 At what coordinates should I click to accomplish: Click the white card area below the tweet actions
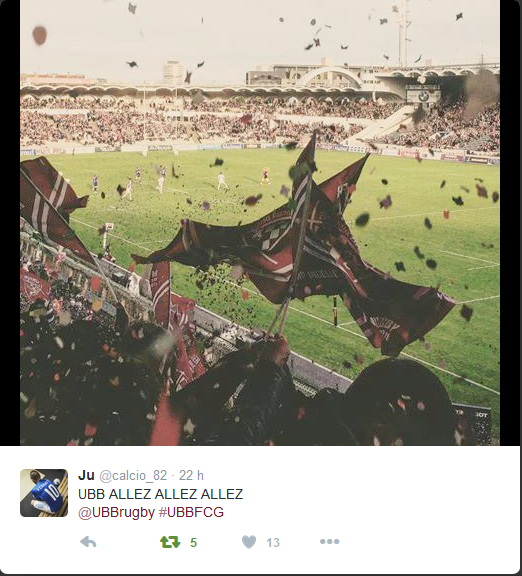tap(260, 564)
